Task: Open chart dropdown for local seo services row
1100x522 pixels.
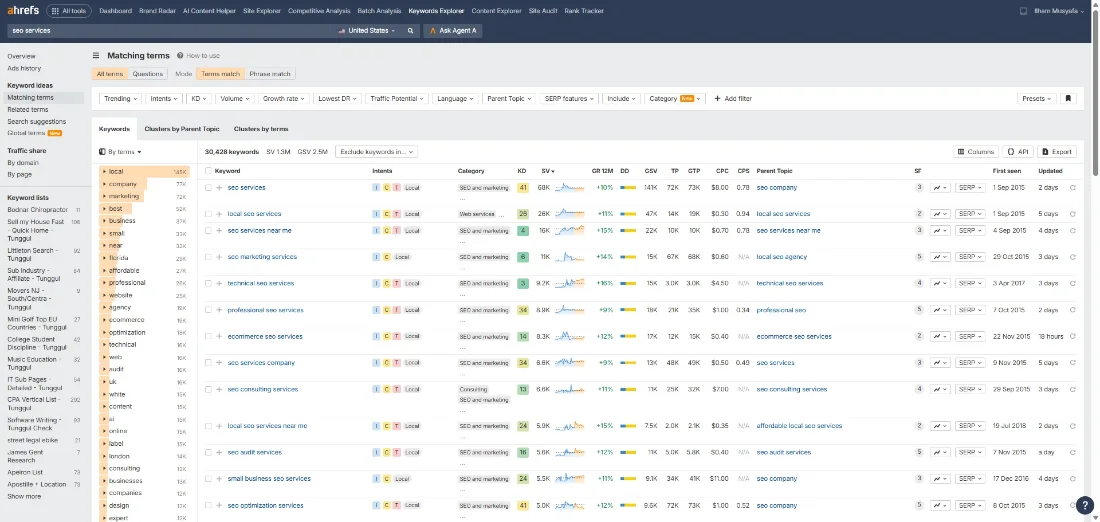Action: click(x=940, y=214)
